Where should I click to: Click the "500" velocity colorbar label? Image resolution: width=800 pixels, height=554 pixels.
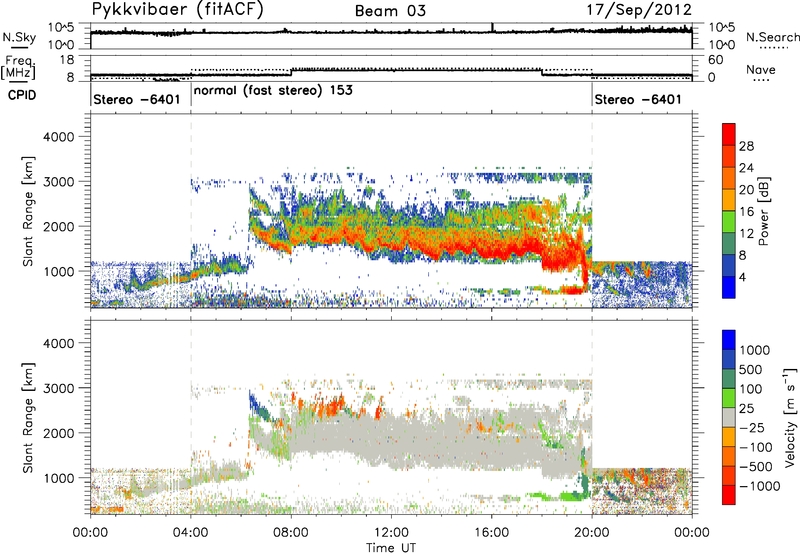[751, 370]
